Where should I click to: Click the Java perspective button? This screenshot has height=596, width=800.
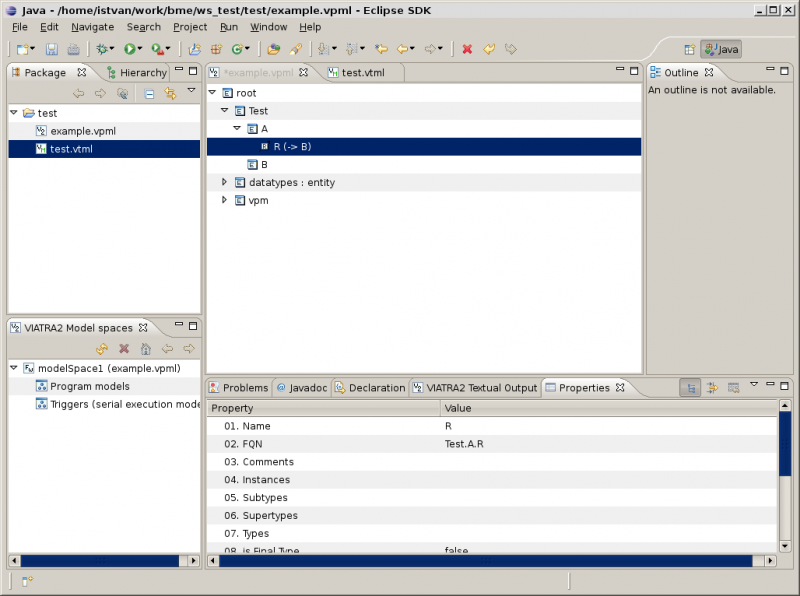click(x=721, y=49)
